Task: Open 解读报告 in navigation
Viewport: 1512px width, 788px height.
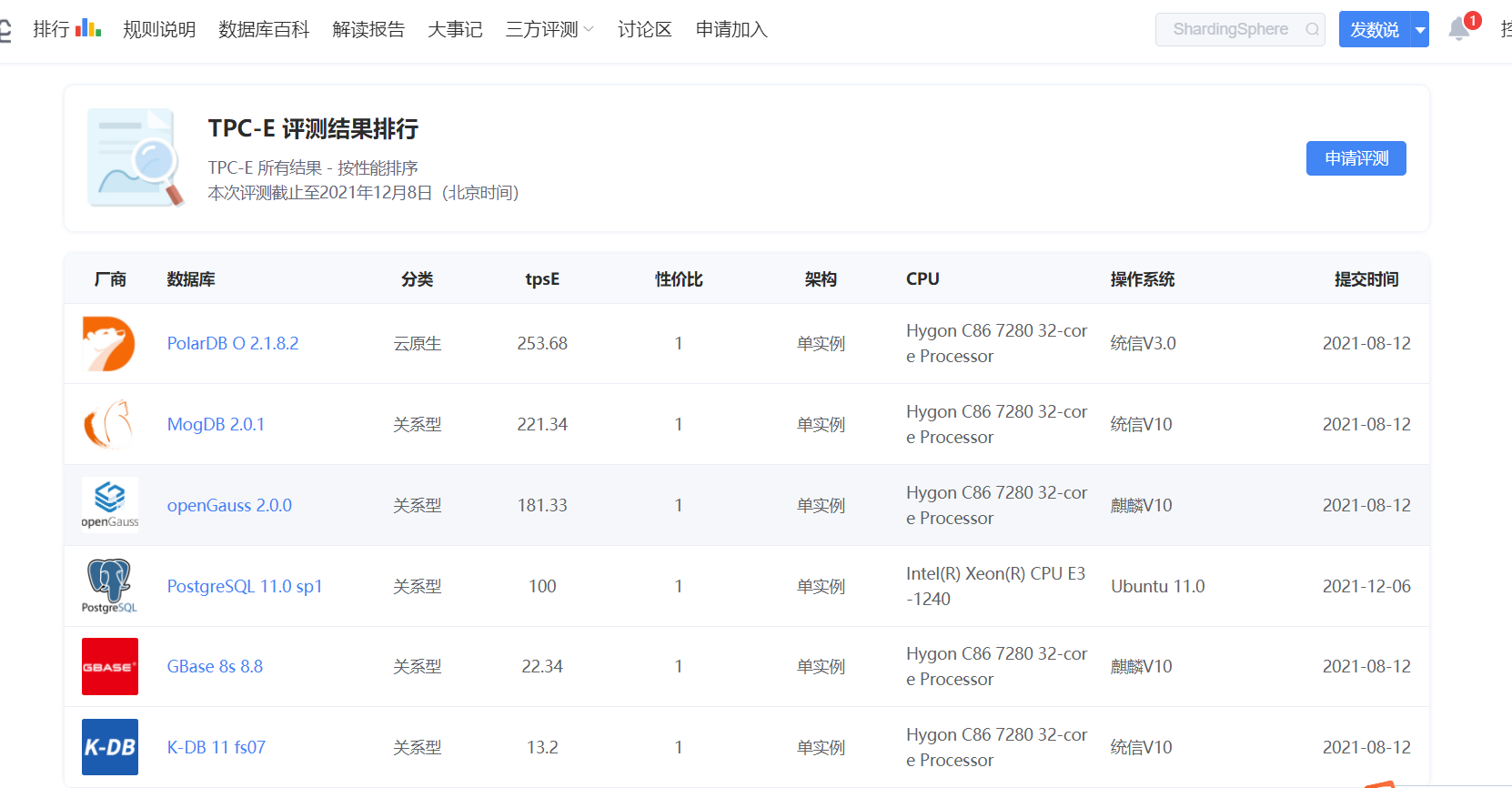Action: [x=368, y=29]
